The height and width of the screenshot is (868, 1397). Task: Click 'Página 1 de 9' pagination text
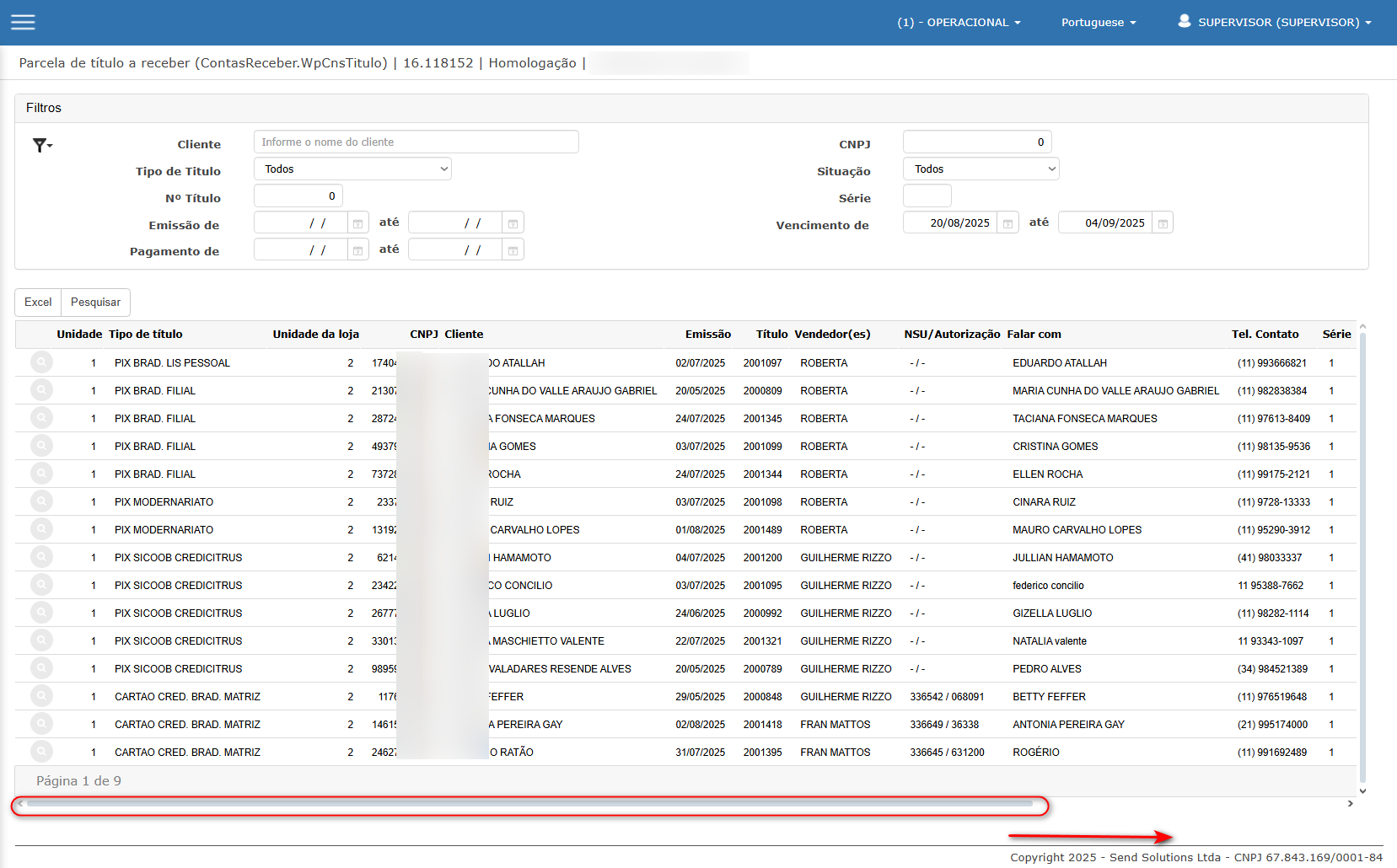coord(78,781)
